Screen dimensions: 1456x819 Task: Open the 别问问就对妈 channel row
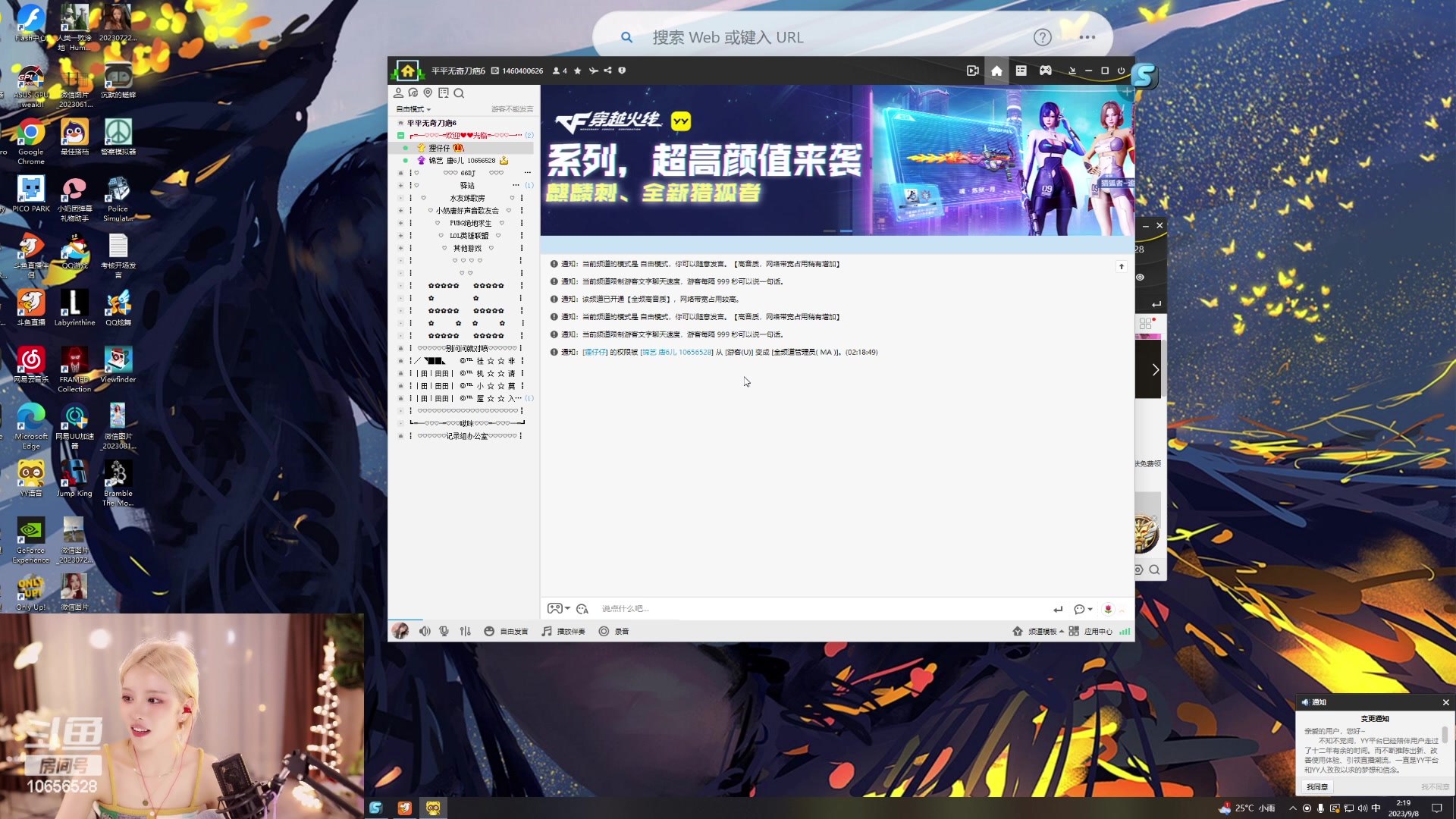pos(467,349)
